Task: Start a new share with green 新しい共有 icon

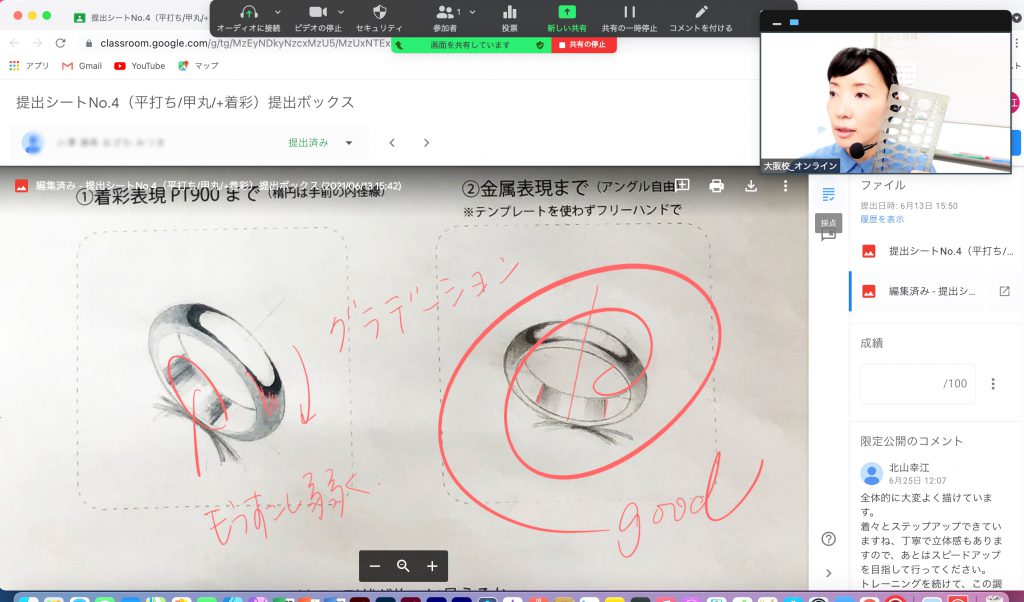Action: (x=567, y=12)
